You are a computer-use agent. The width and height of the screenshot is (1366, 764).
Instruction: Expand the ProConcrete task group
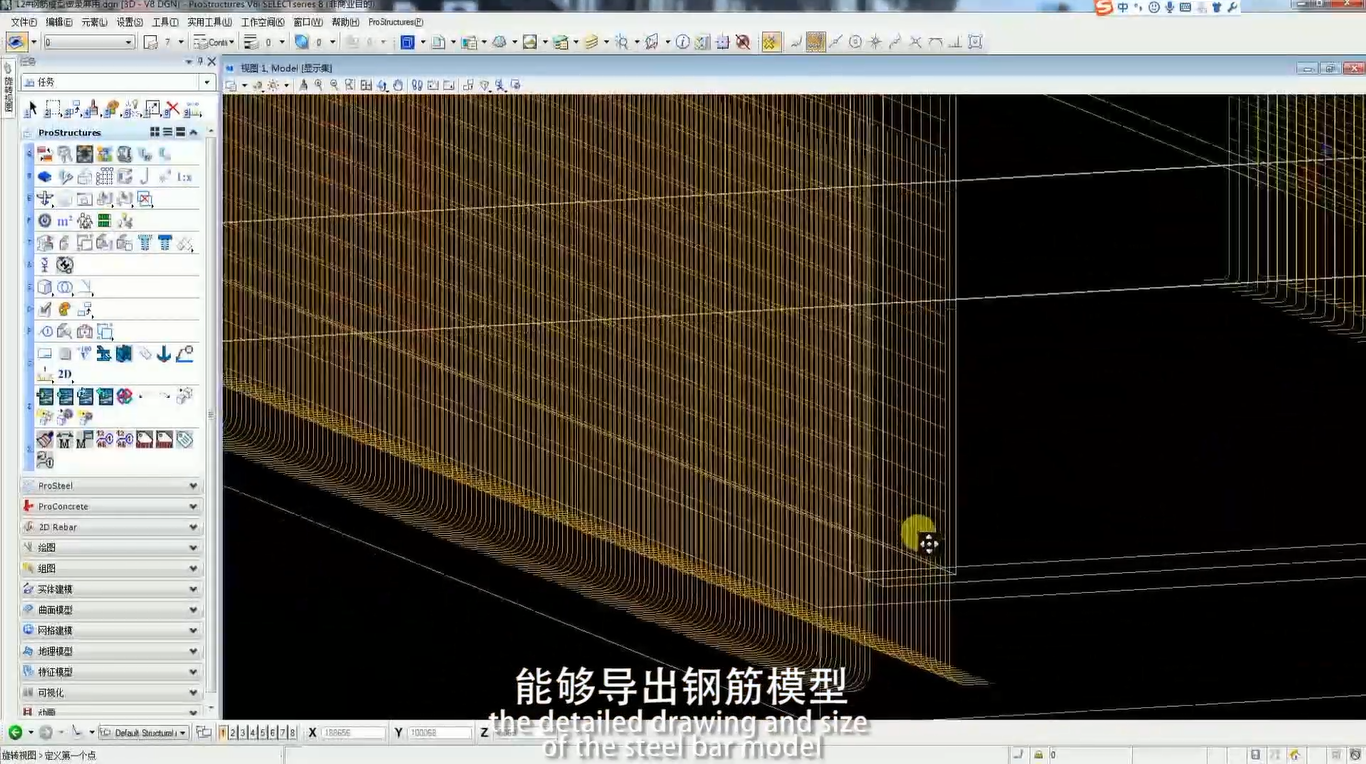110,507
